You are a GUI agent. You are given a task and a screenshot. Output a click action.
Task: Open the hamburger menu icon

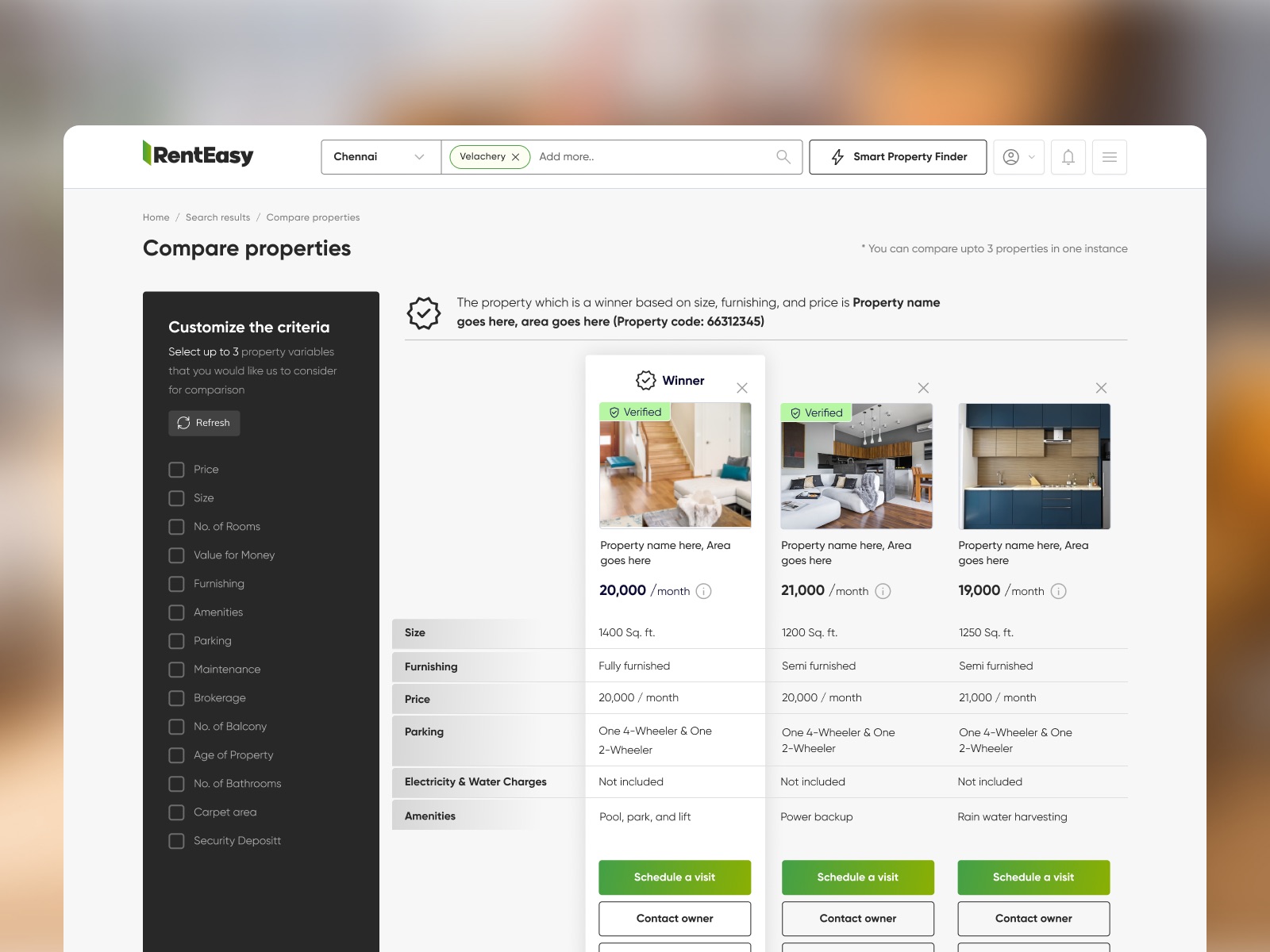coord(1110,157)
